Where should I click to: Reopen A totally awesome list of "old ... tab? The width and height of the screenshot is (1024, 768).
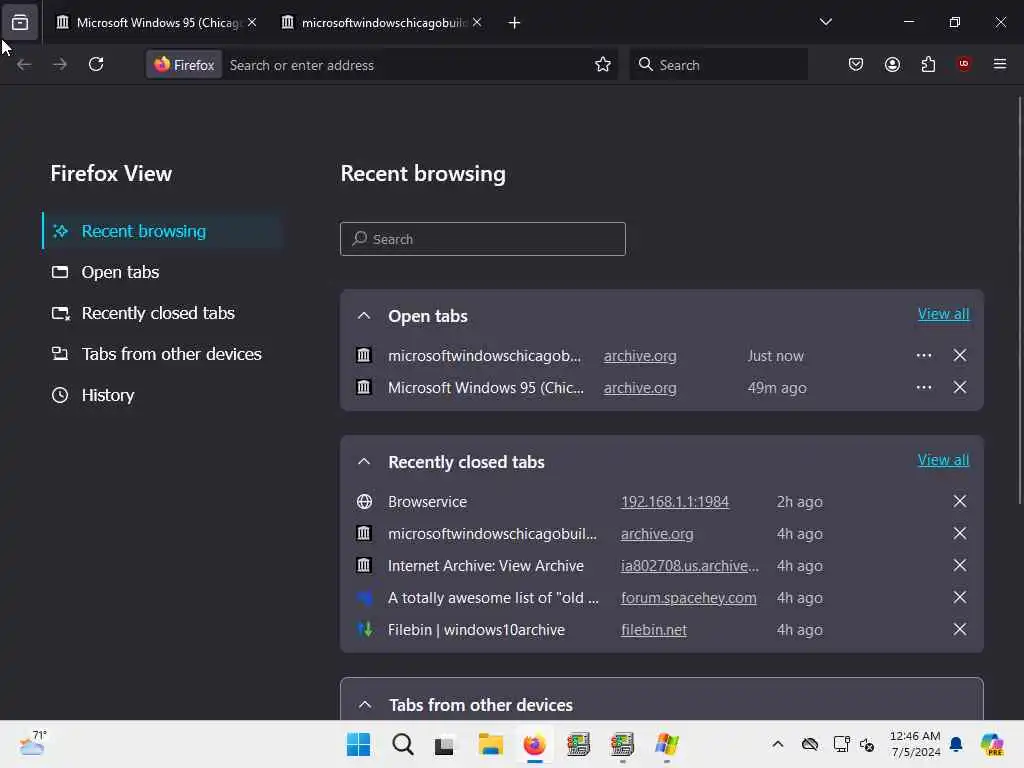(493, 598)
